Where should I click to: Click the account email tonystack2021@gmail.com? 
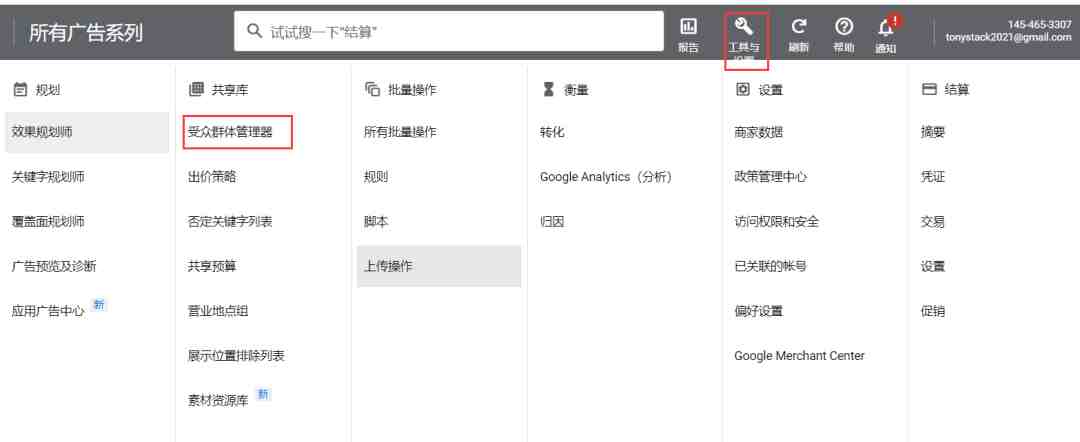[x=1009, y=38]
